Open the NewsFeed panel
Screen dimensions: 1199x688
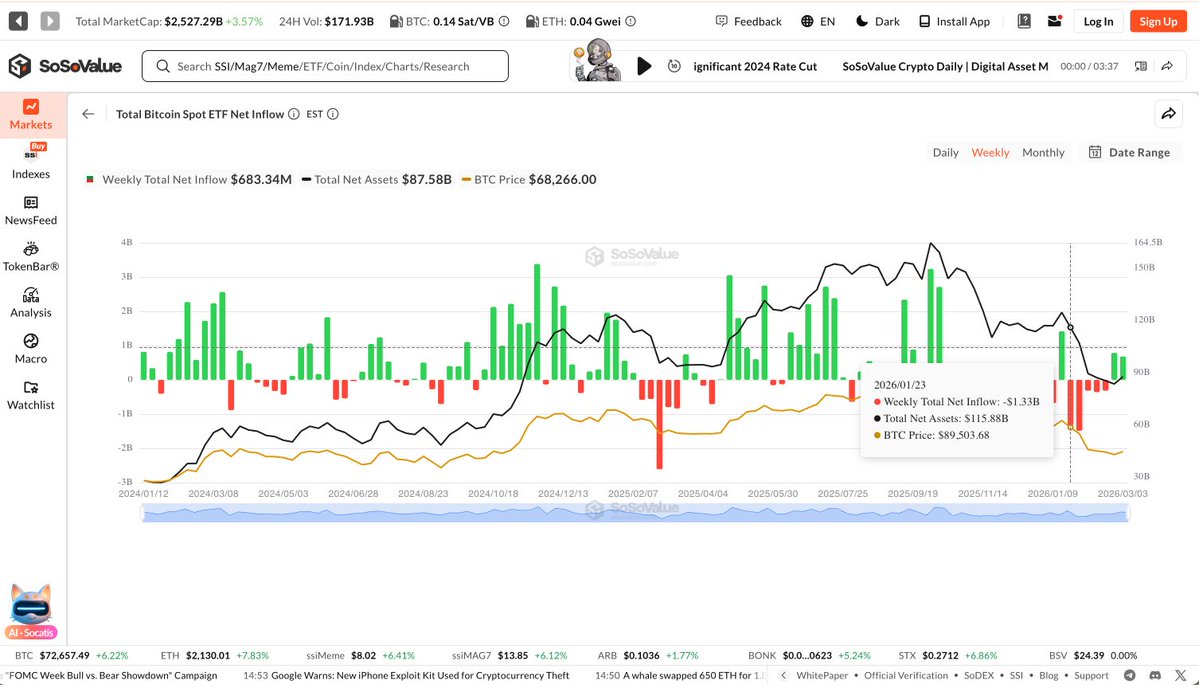31,211
